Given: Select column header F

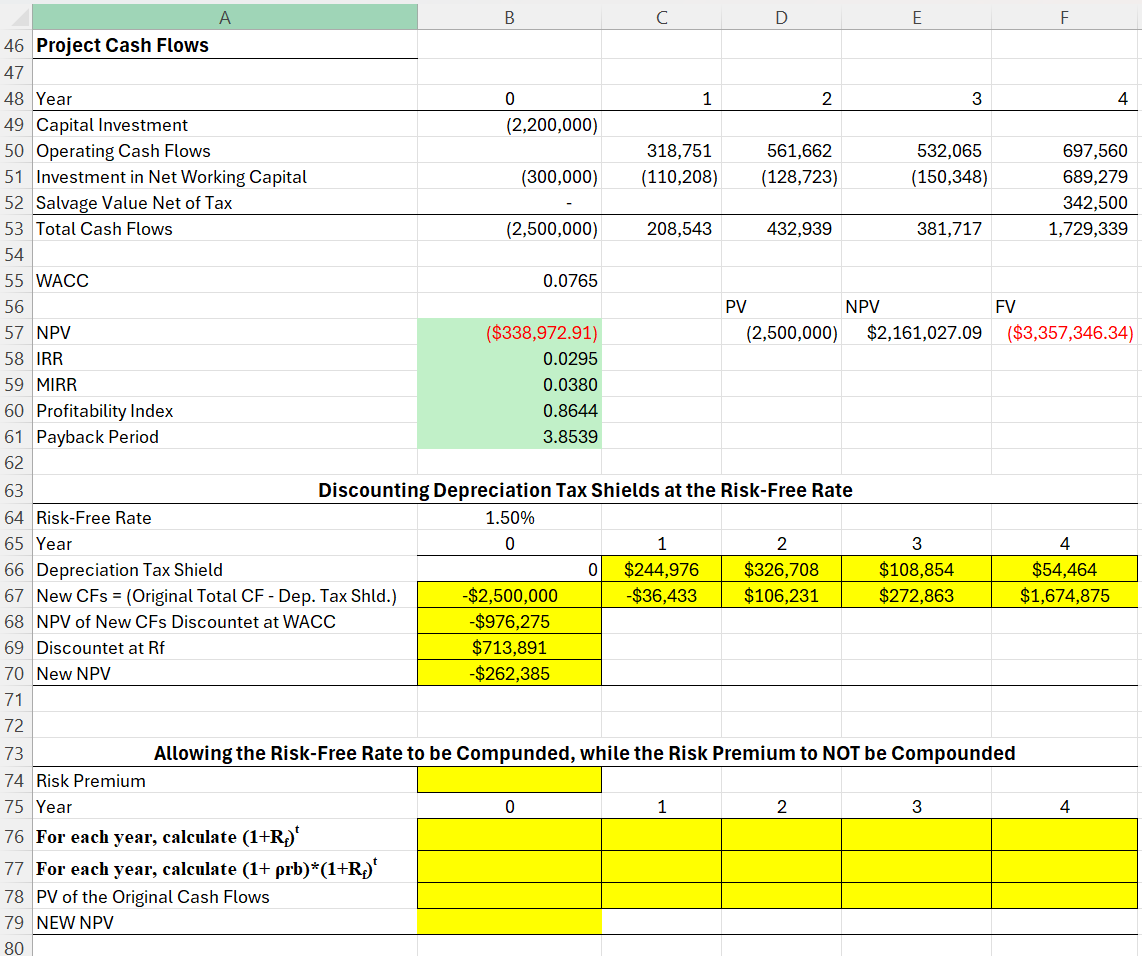Looking at the screenshot, I should [1063, 16].
